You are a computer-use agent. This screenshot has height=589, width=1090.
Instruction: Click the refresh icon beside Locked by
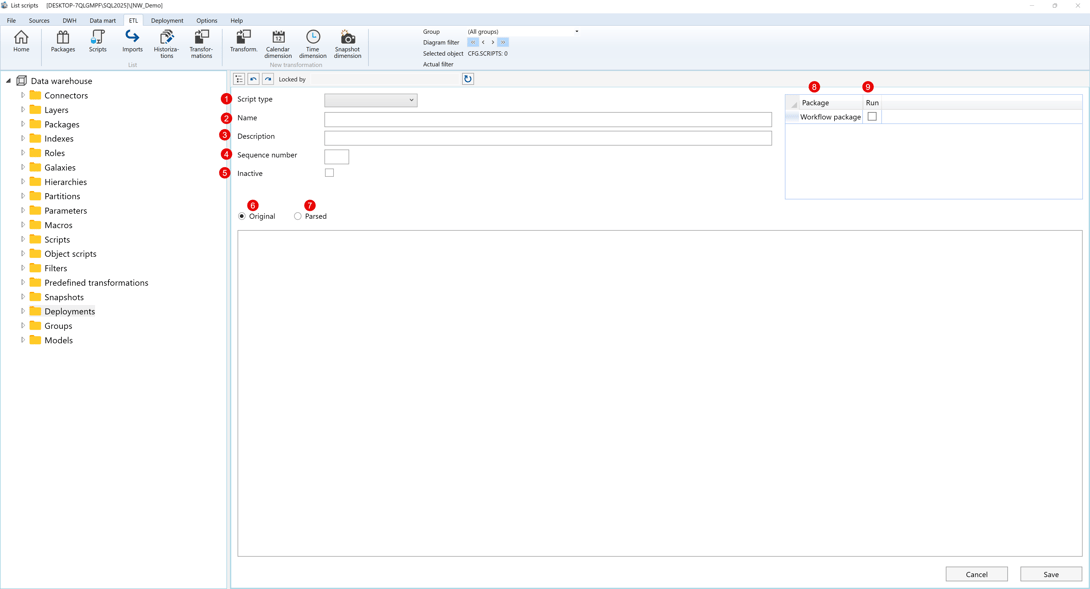point(468,79)
